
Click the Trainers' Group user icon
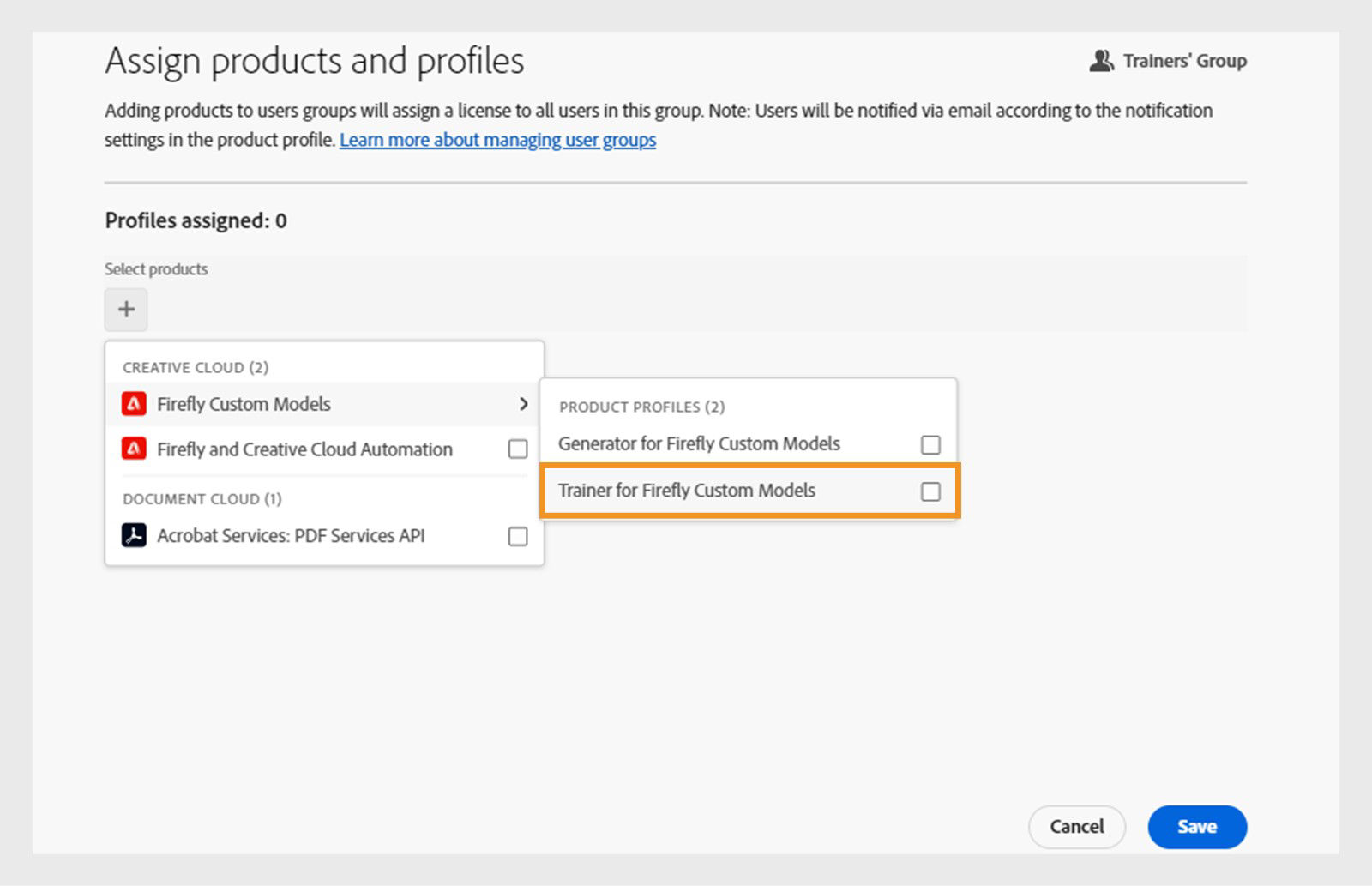(1101, 61)
